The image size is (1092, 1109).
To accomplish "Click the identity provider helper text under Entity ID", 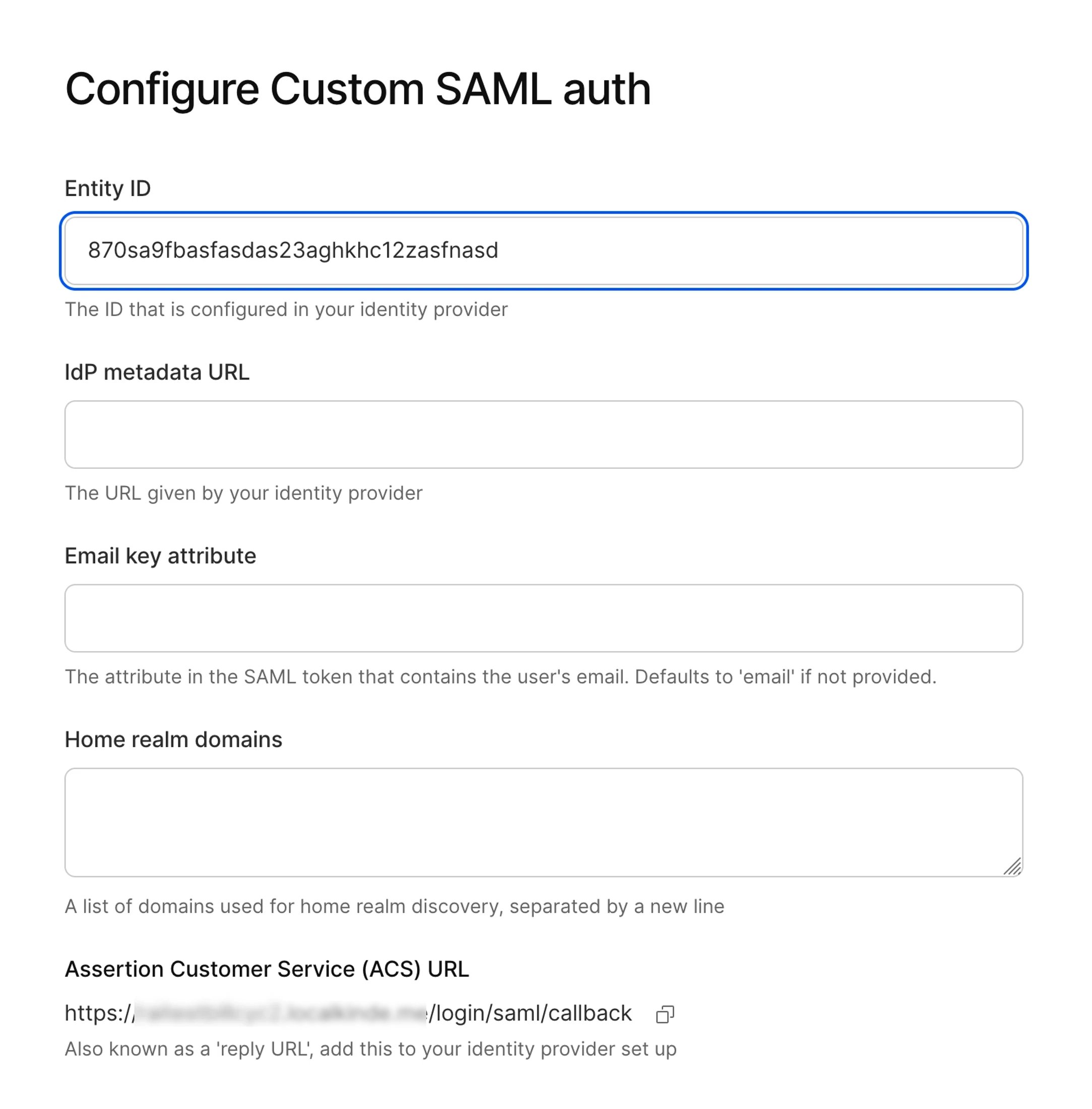I will pyautogui.click(x=286, y=309).
